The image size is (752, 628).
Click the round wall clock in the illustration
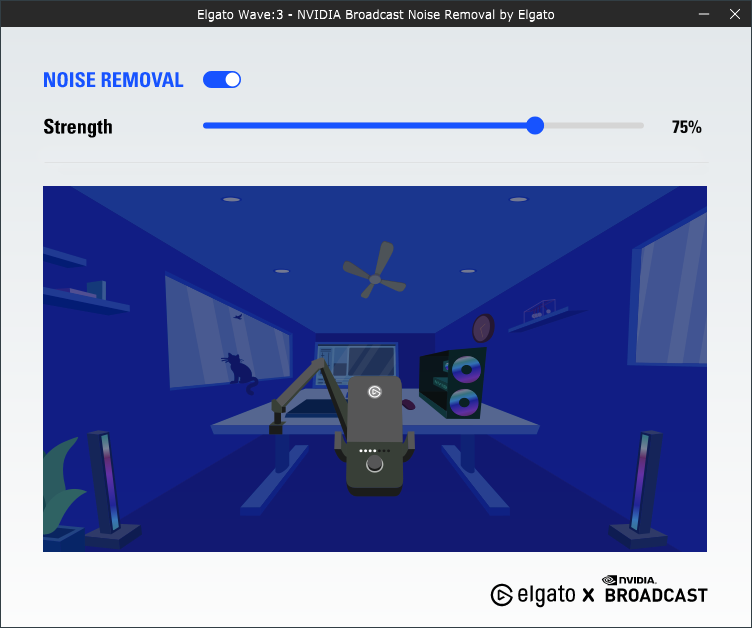(483, 327)
